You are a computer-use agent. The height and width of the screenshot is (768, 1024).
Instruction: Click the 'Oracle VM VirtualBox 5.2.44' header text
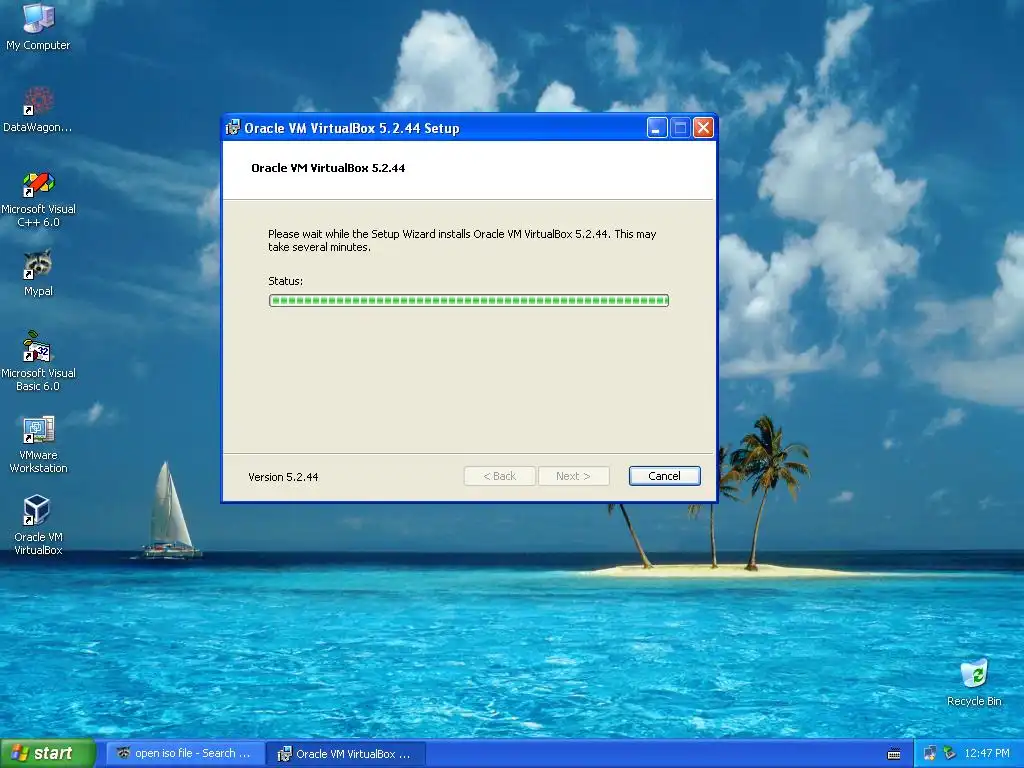[328, 168]
